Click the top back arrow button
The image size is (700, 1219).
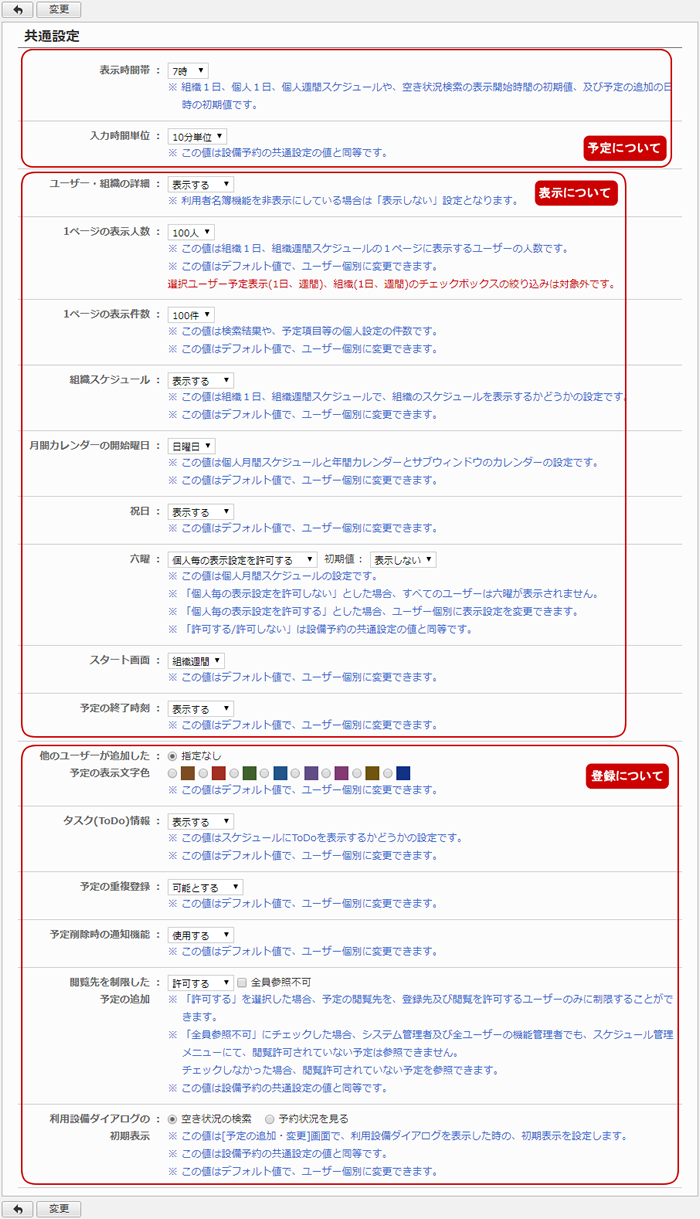point(16,9)
